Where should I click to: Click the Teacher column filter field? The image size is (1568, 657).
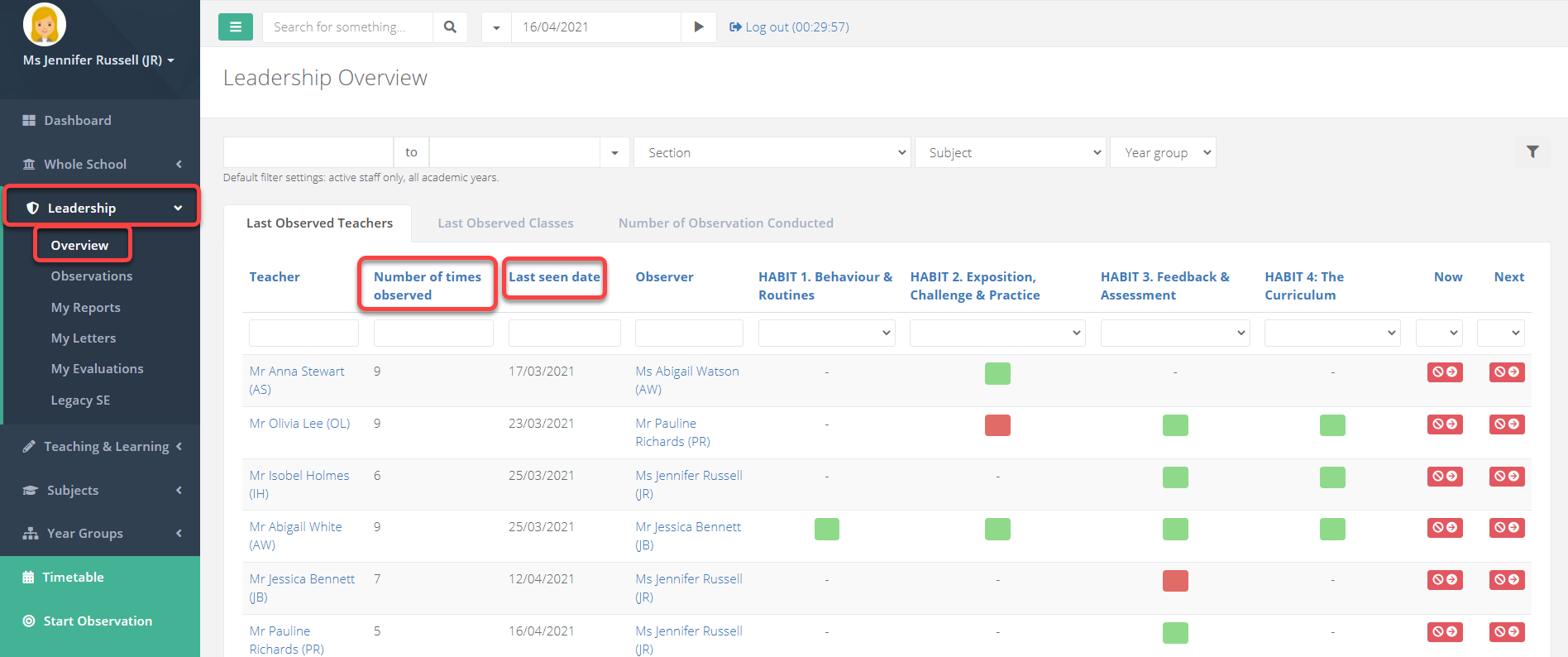tap(304, 333)
